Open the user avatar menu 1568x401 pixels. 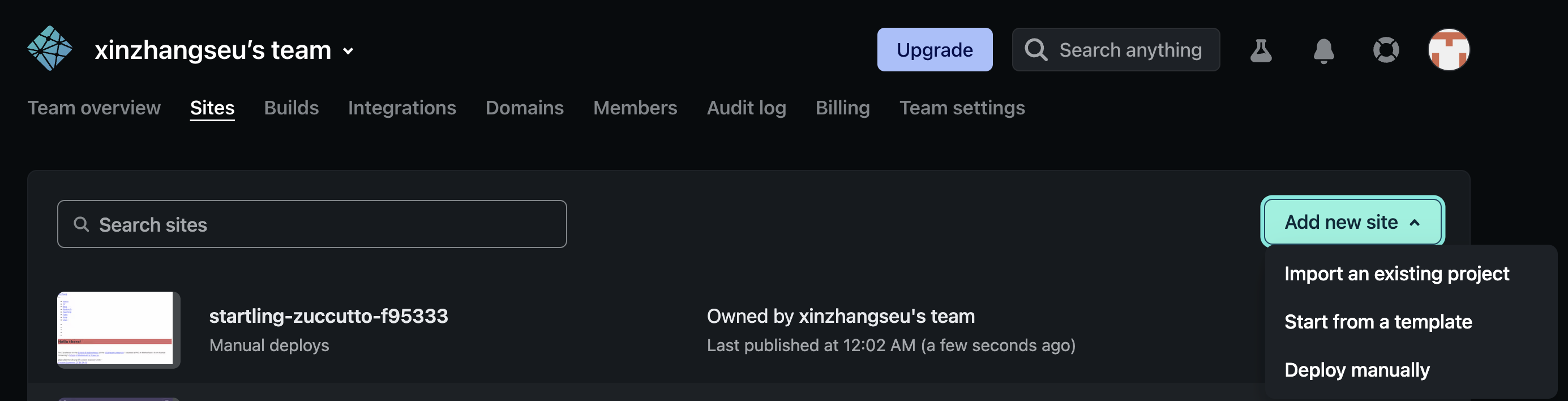click(x=1448, y=50)
